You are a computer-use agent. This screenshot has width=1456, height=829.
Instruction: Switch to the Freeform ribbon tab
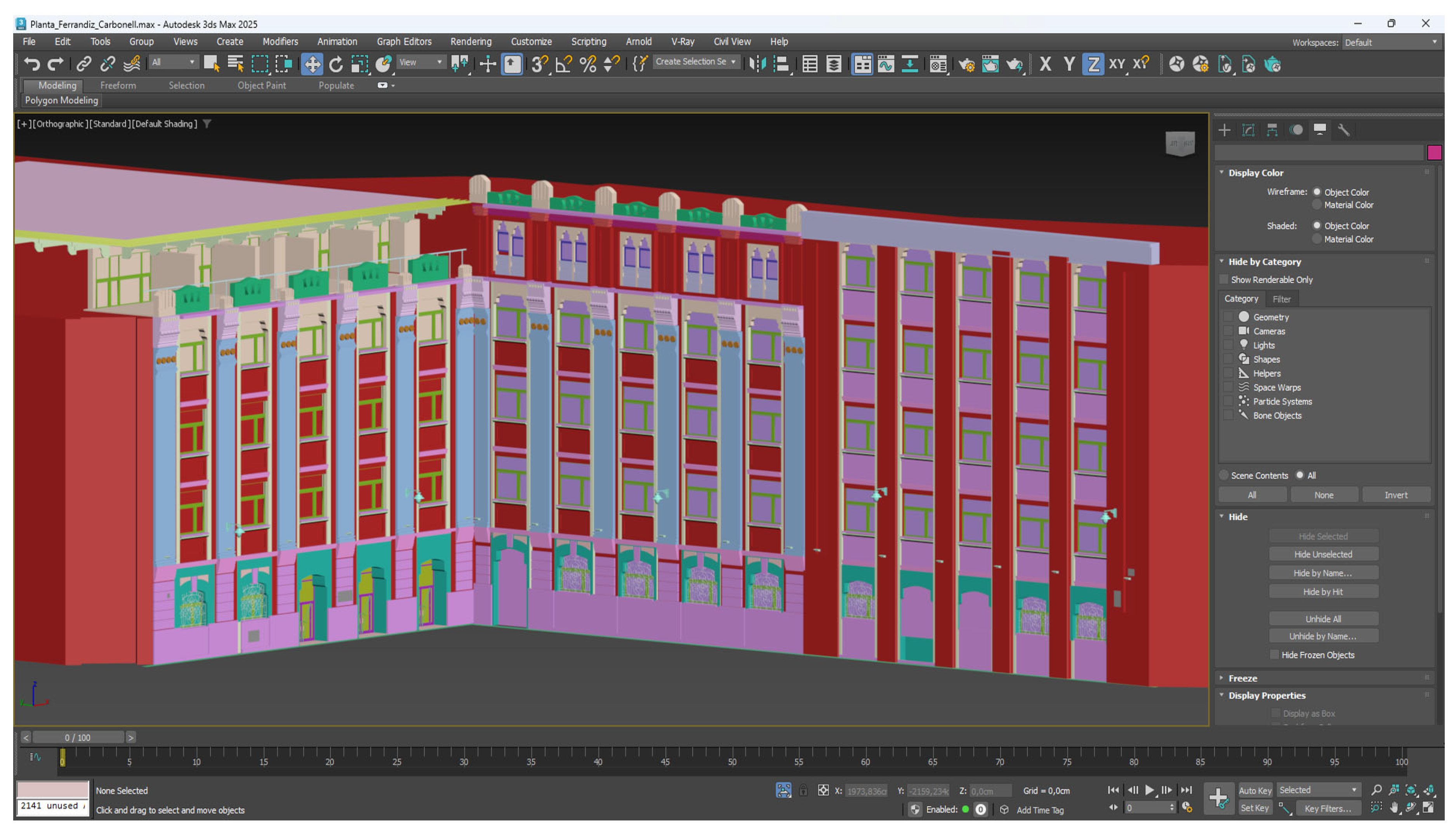click(x=118, y=85)
